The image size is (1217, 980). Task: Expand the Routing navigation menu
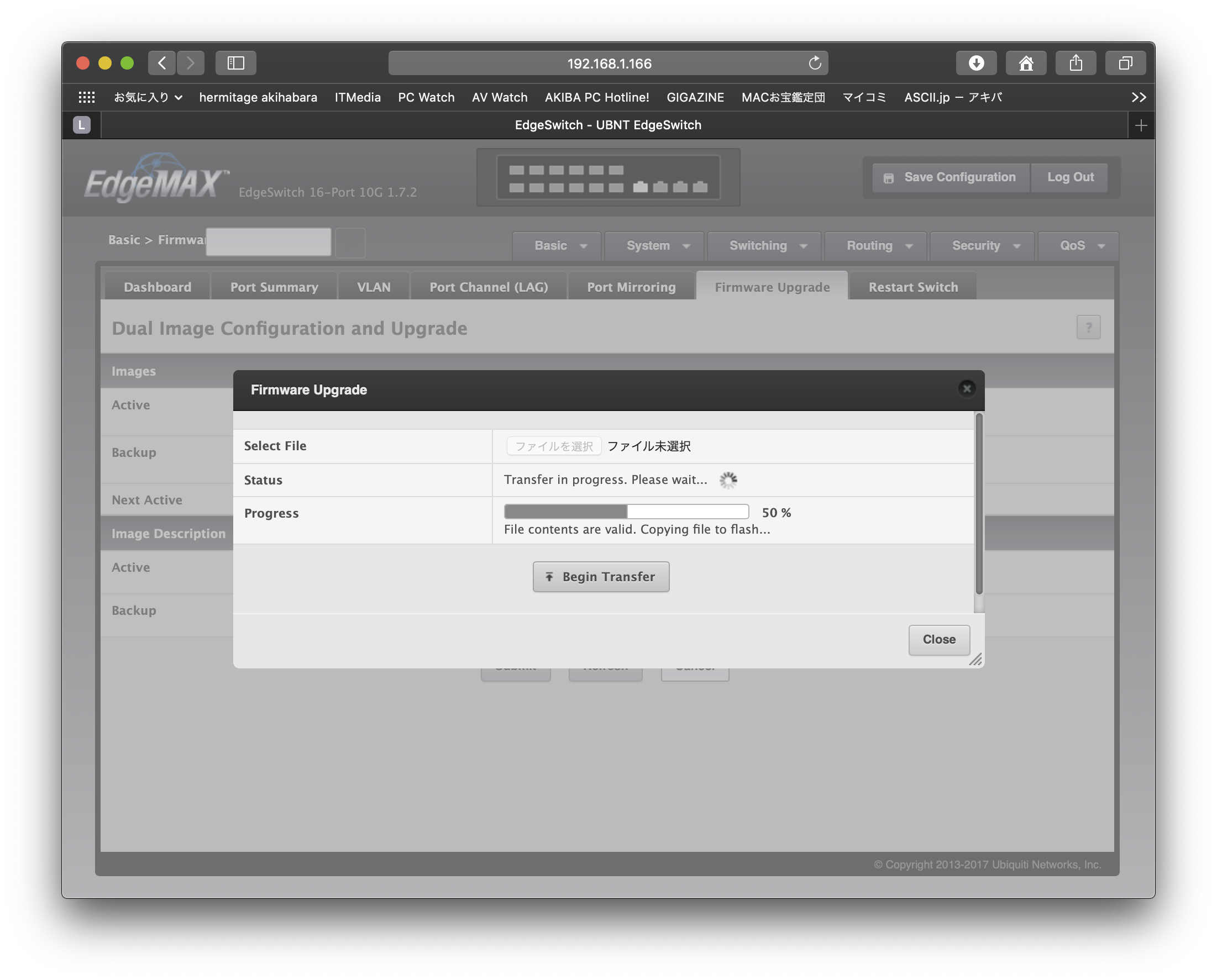point(875,246)
